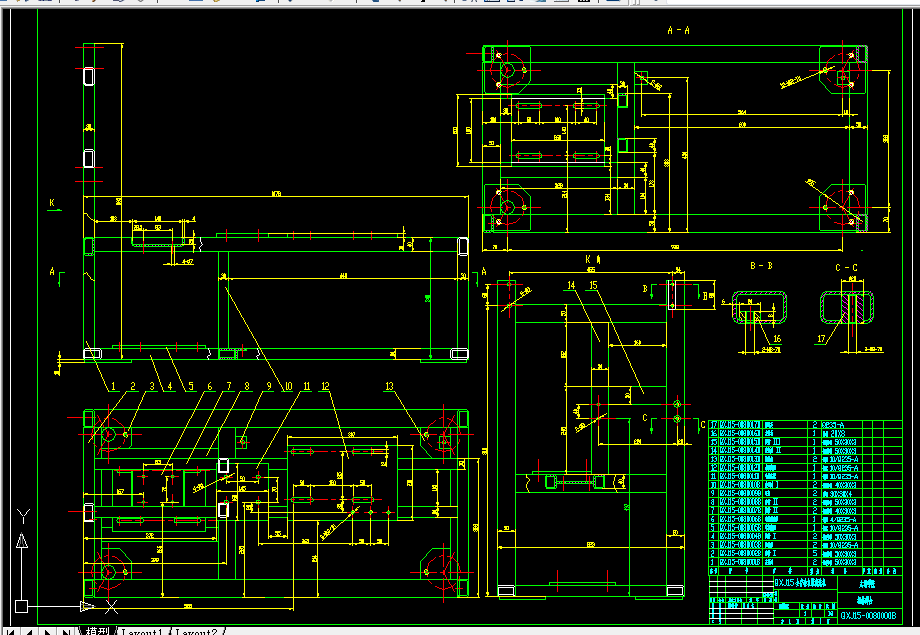Click previous layout tab arrow
The height and width of the screenshot is (635, 920).
point(29,632)
